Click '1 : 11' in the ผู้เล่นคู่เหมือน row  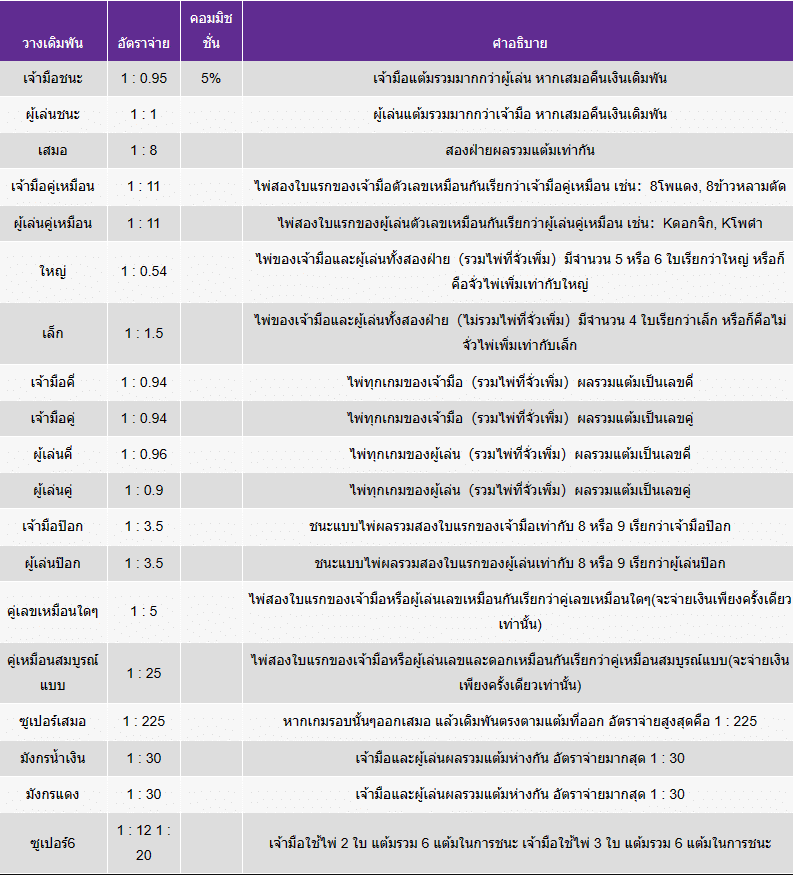(143, 223)
